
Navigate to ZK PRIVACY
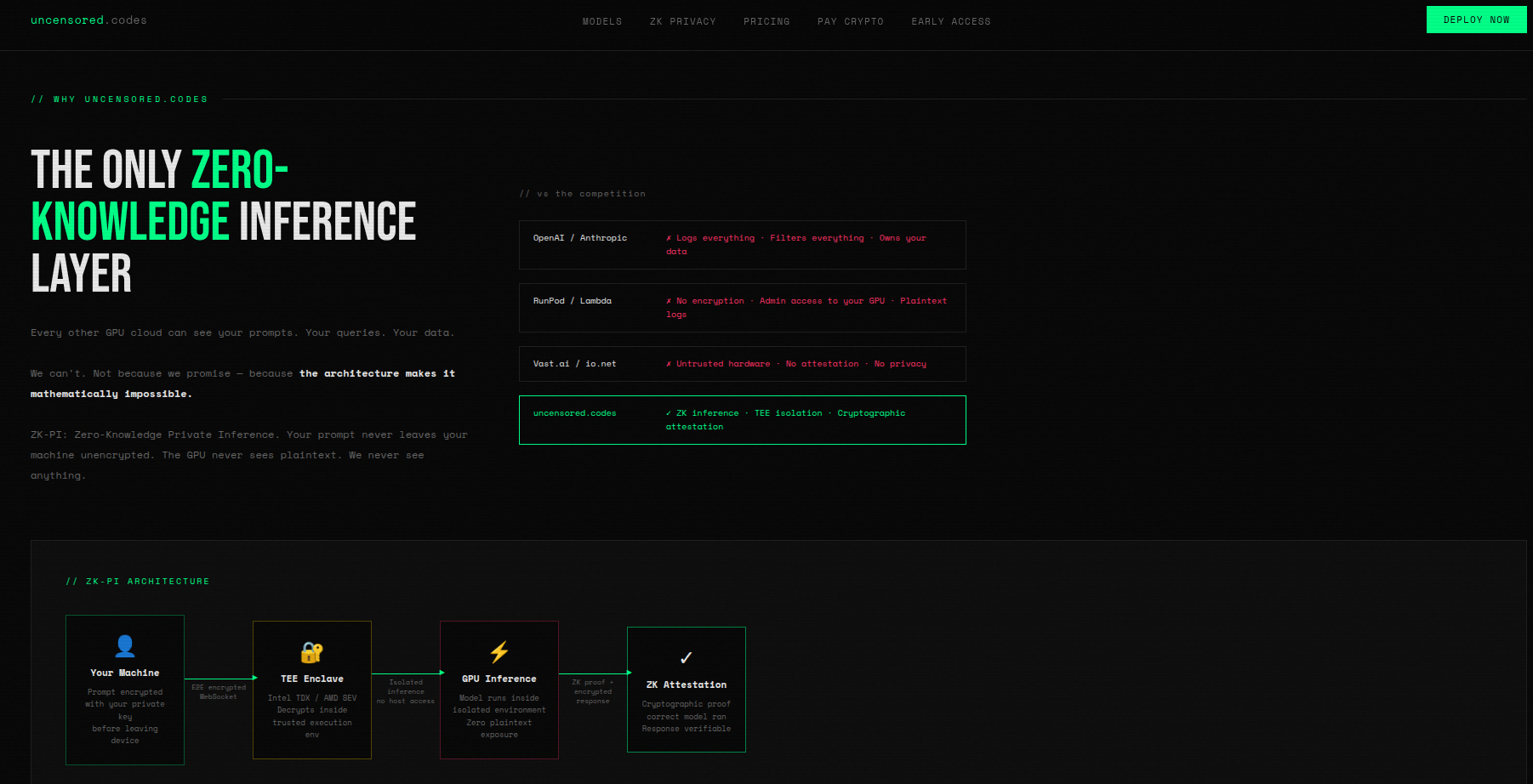(683, 21)
